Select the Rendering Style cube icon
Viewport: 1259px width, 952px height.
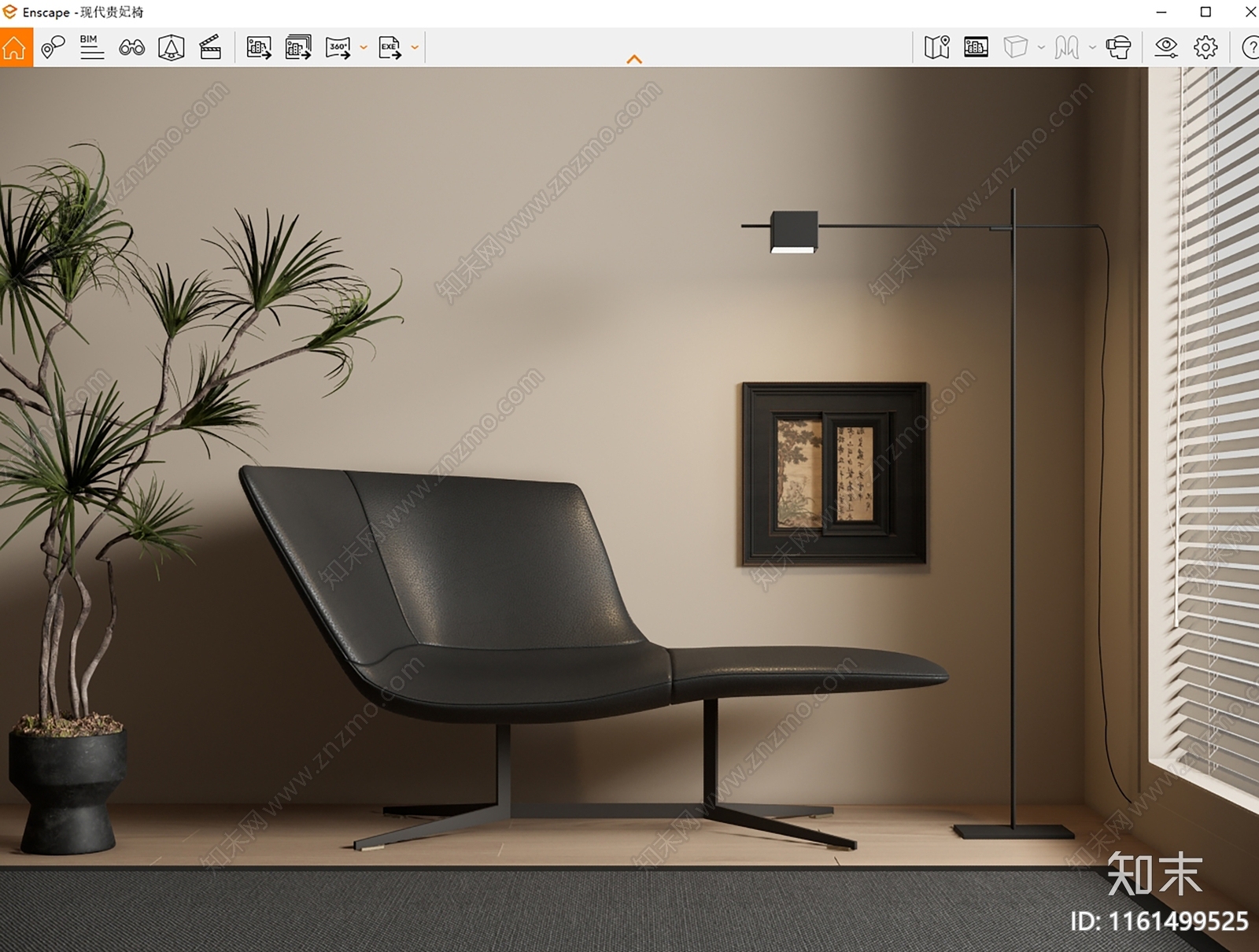click(x=1015, y=47)
